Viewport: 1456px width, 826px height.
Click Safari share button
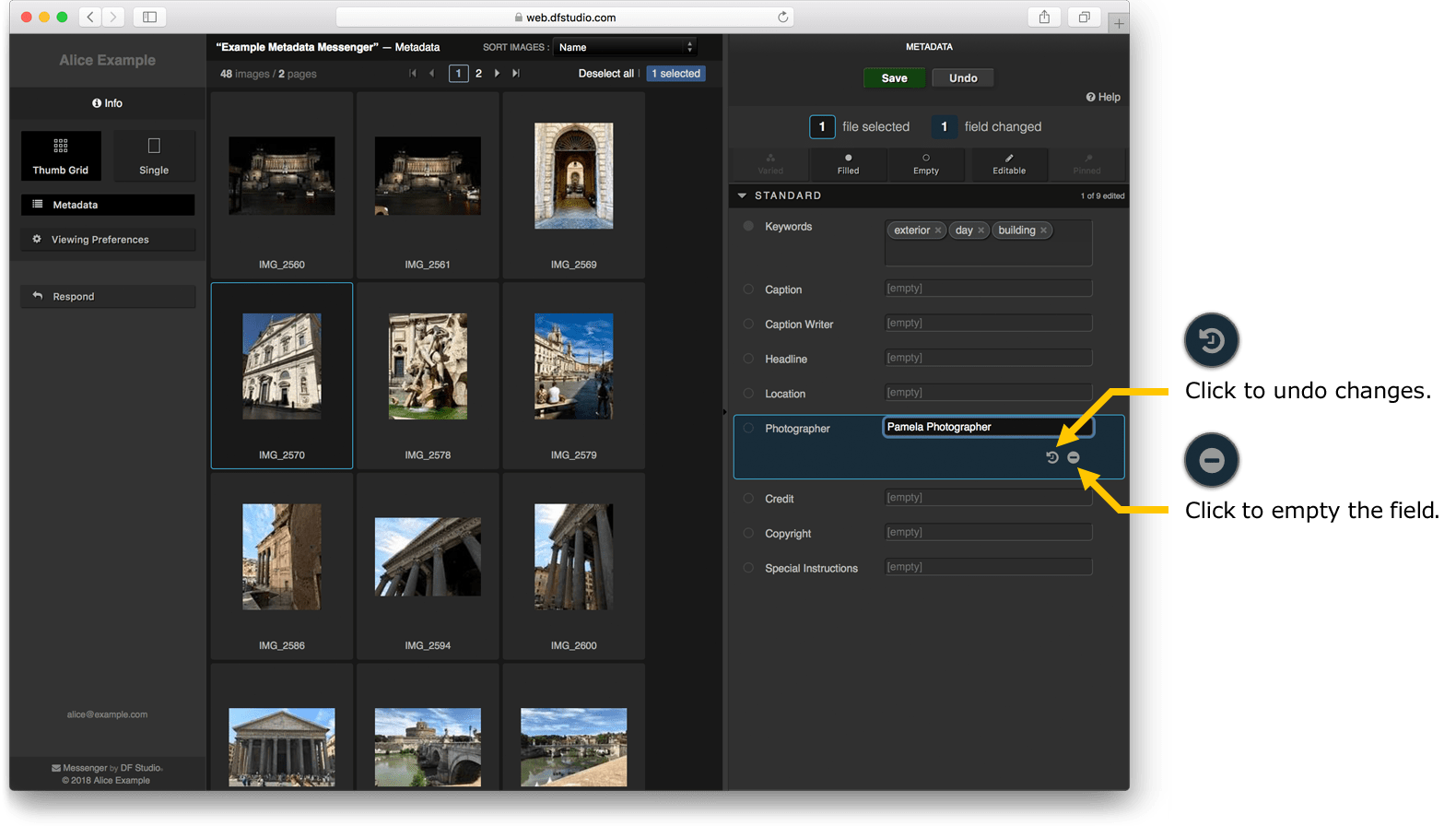[x=1044, y=17]
